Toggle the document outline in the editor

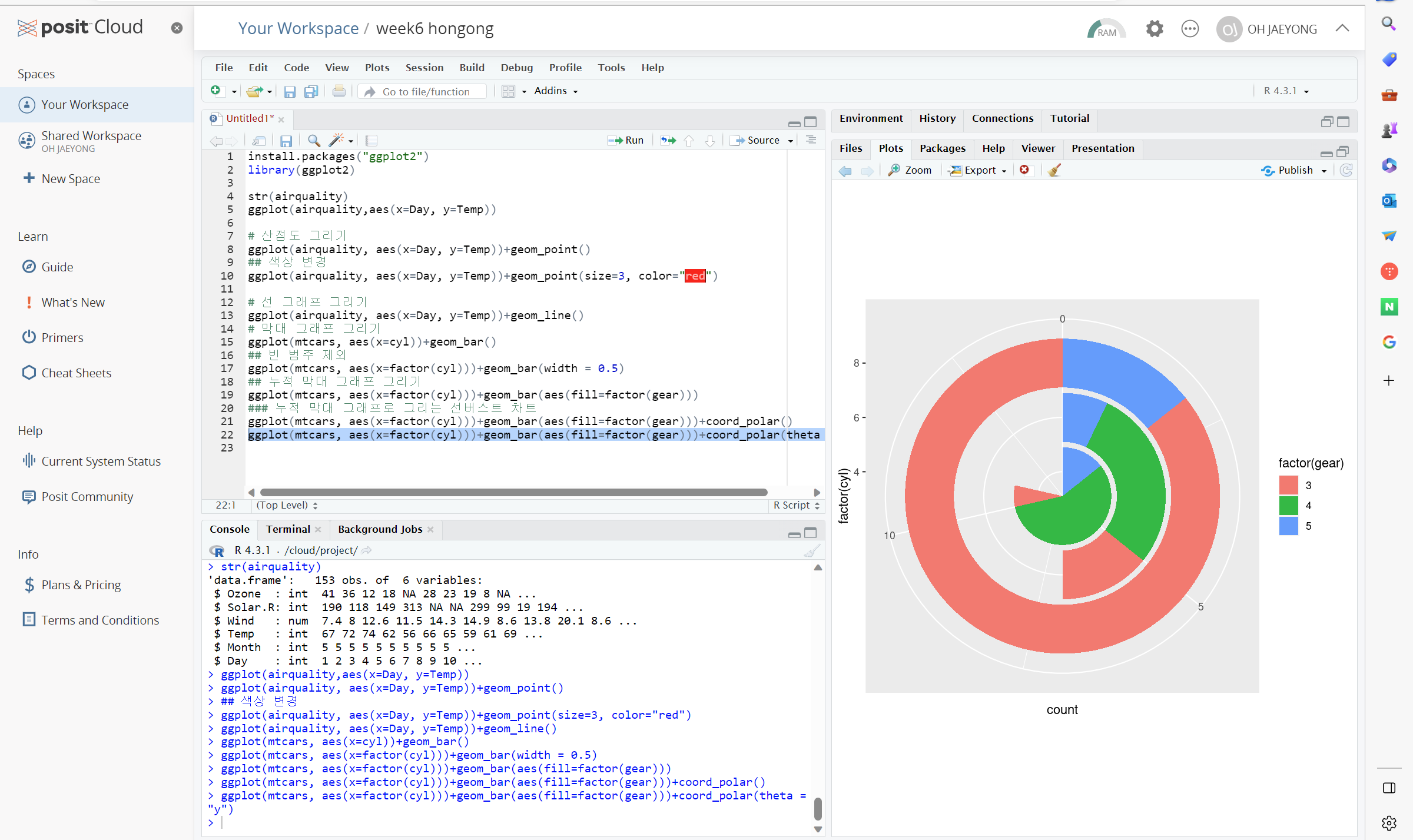[811, 140]
